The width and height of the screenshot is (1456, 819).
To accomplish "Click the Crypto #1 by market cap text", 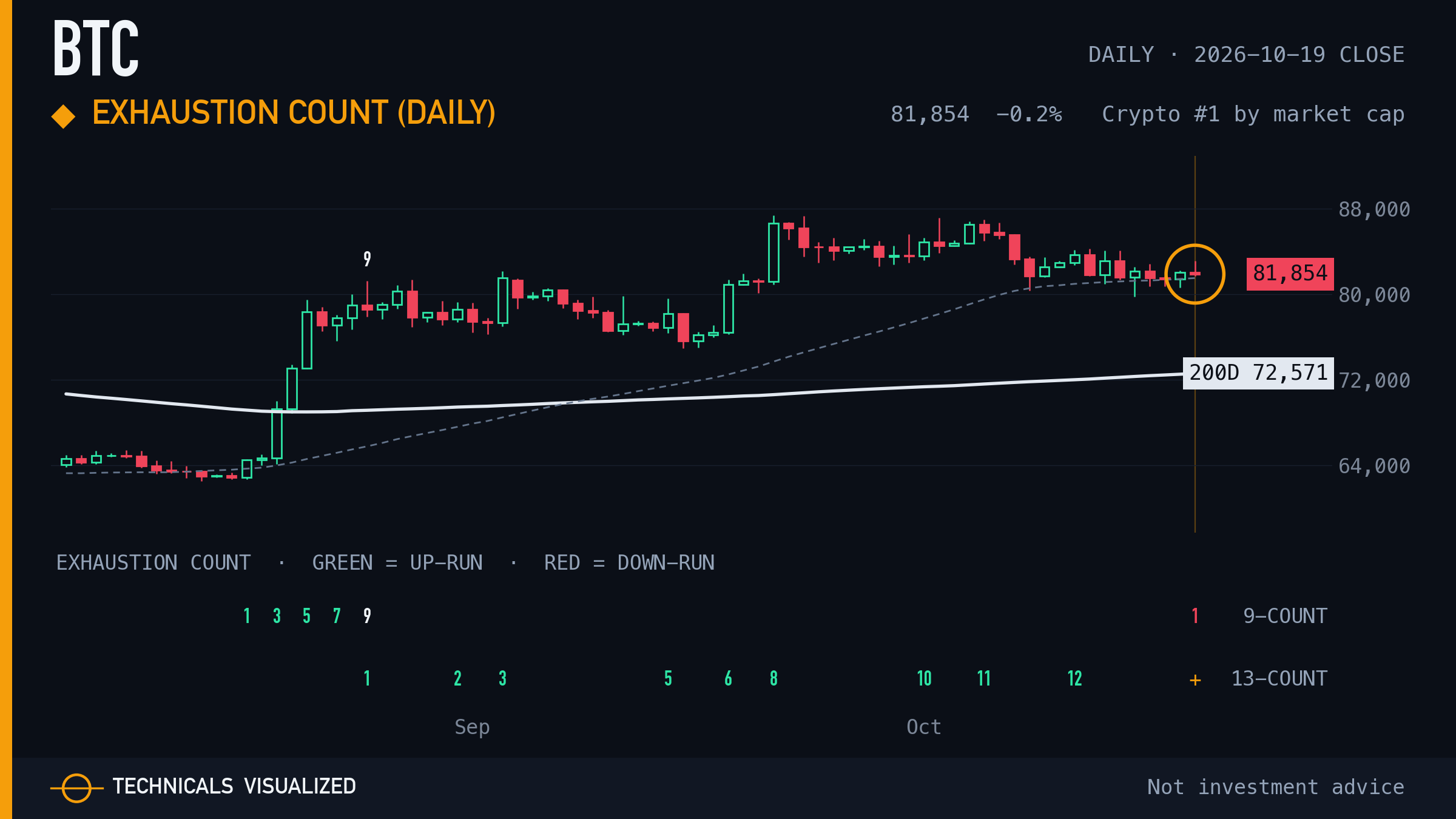I will pyautogui.click(x=1253, y=115).
